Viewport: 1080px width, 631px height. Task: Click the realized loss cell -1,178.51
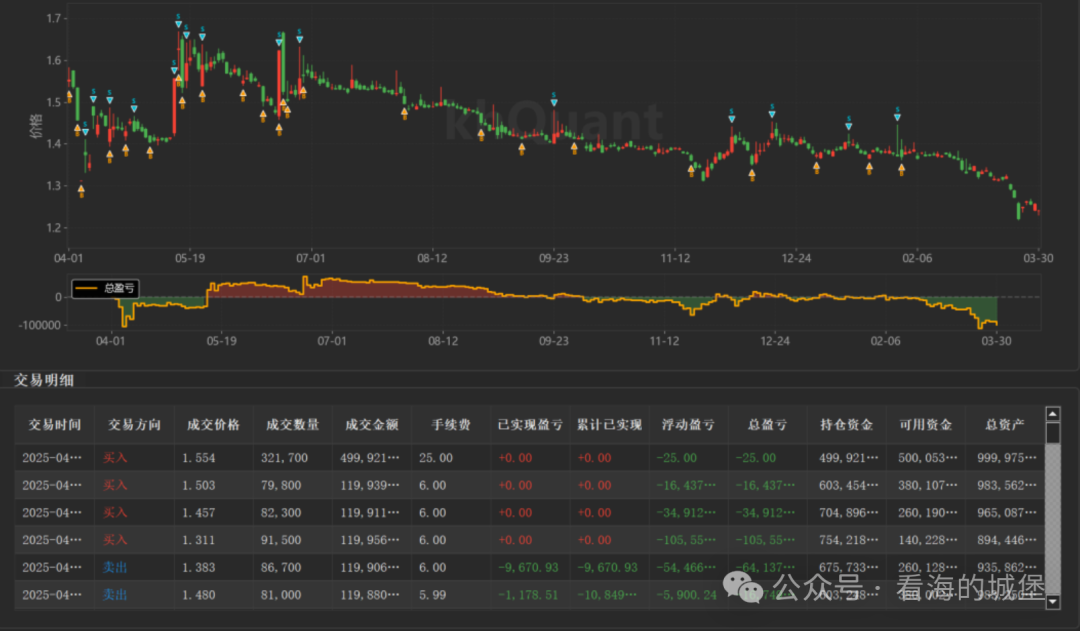click(x=528, y=595)
